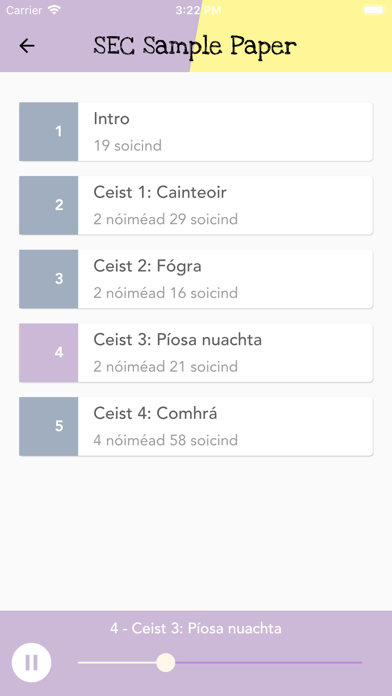Viewport: 392px width, 696px height.
Task: Click the unplayed part of progress track
Action: (269, 662)
